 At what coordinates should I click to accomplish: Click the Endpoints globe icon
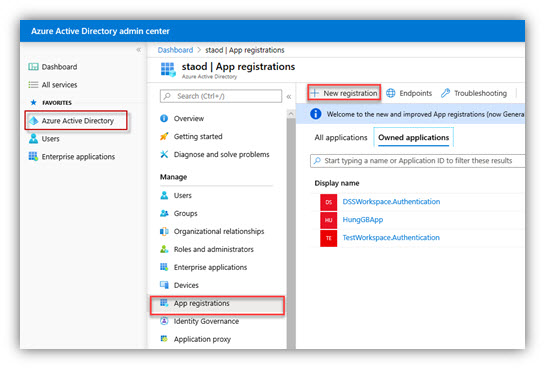[391, 93]
